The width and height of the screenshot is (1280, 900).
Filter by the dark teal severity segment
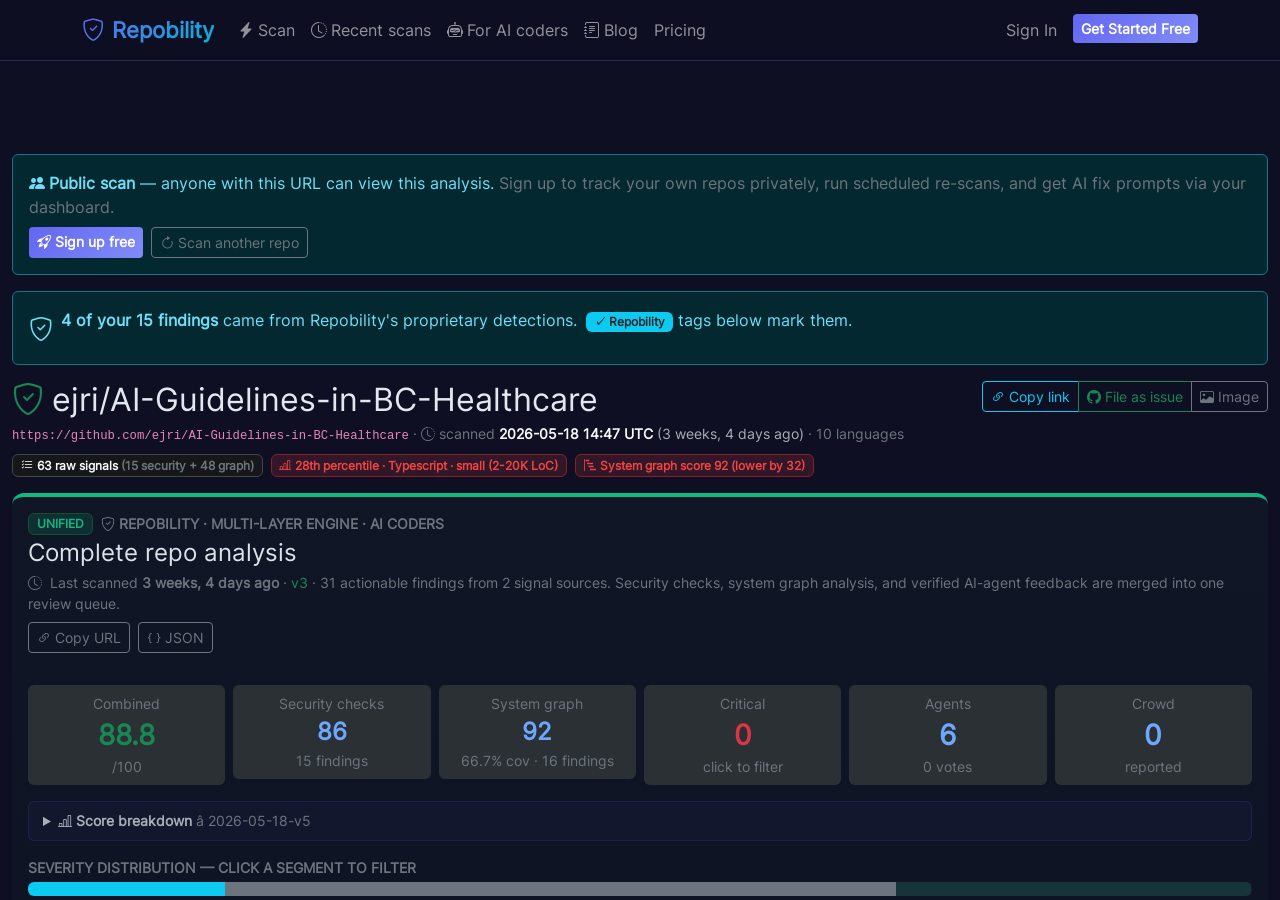click(1073, 889)
